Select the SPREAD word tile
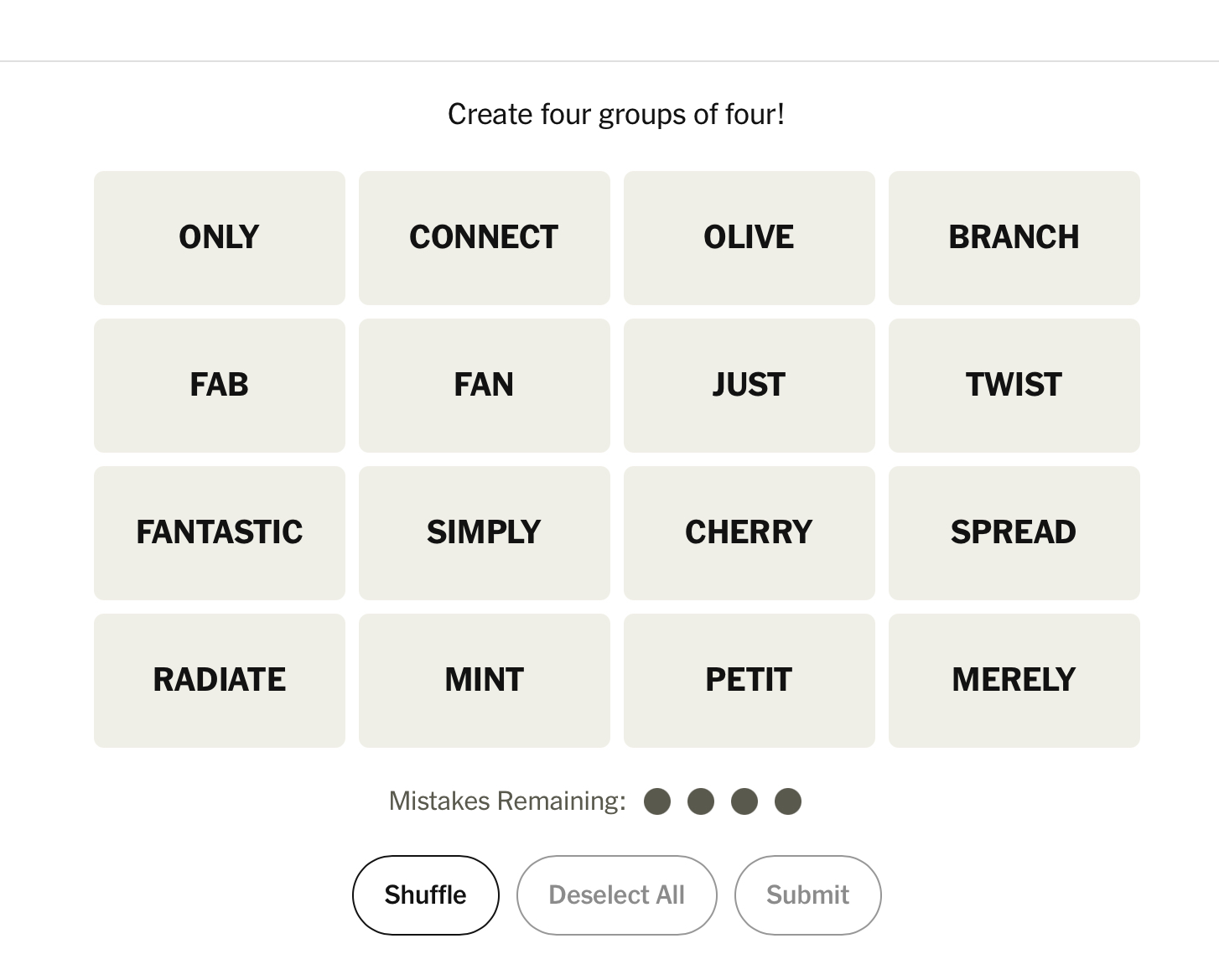Screen dimensions: 1219x980 pos(1014,532)
